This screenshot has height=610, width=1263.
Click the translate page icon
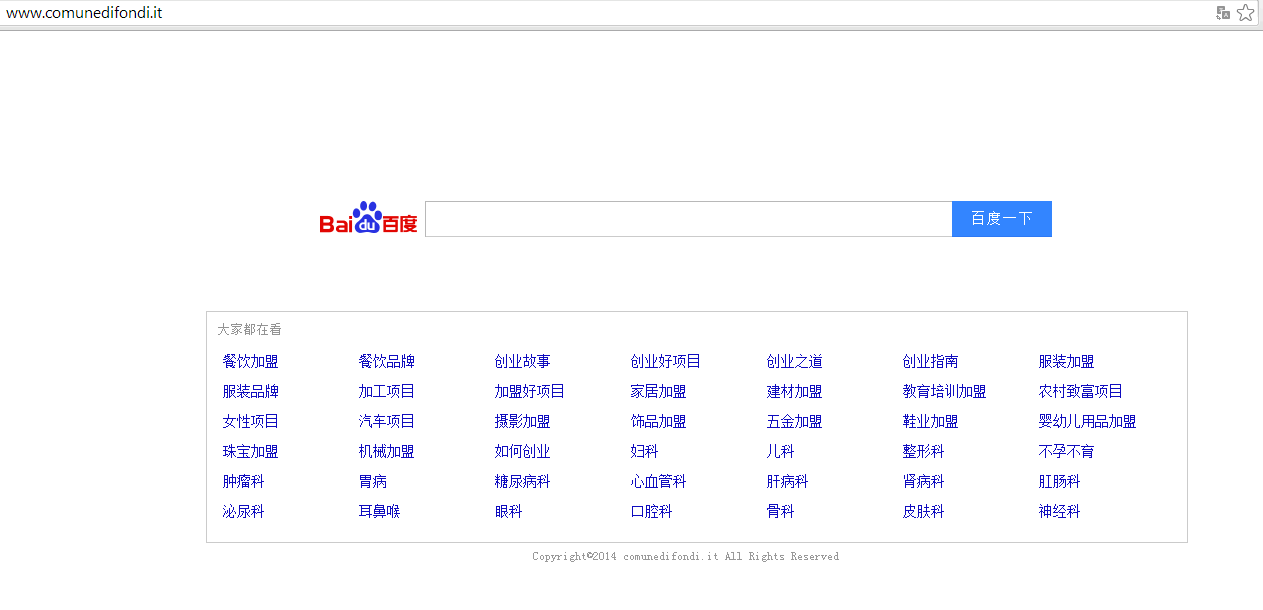[x=1223, y=13]
